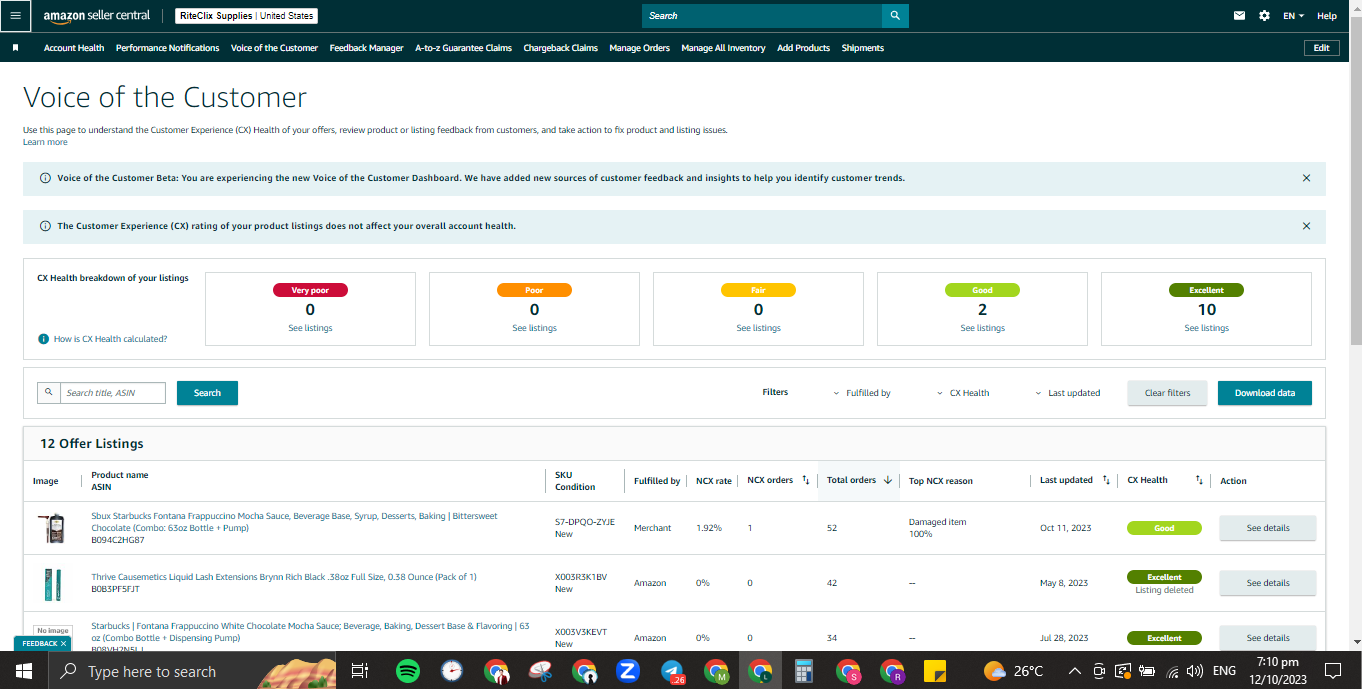This screenshot has width=1362, height=689.
Task: See details for Sbux Starbucks Fontana listing
Action: (1267, 528)
